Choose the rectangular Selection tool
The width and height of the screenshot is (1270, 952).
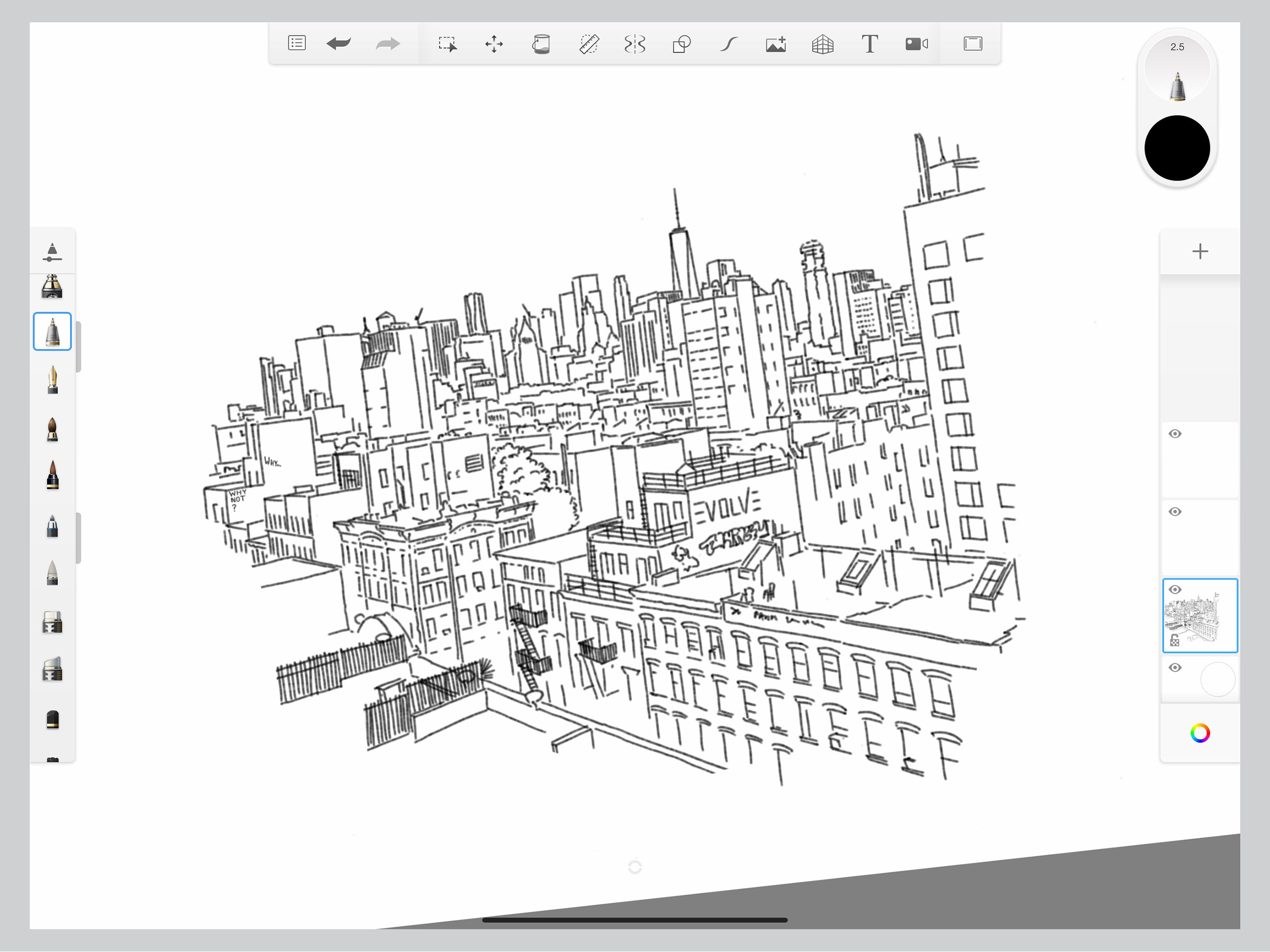click(x=447, y=44)
